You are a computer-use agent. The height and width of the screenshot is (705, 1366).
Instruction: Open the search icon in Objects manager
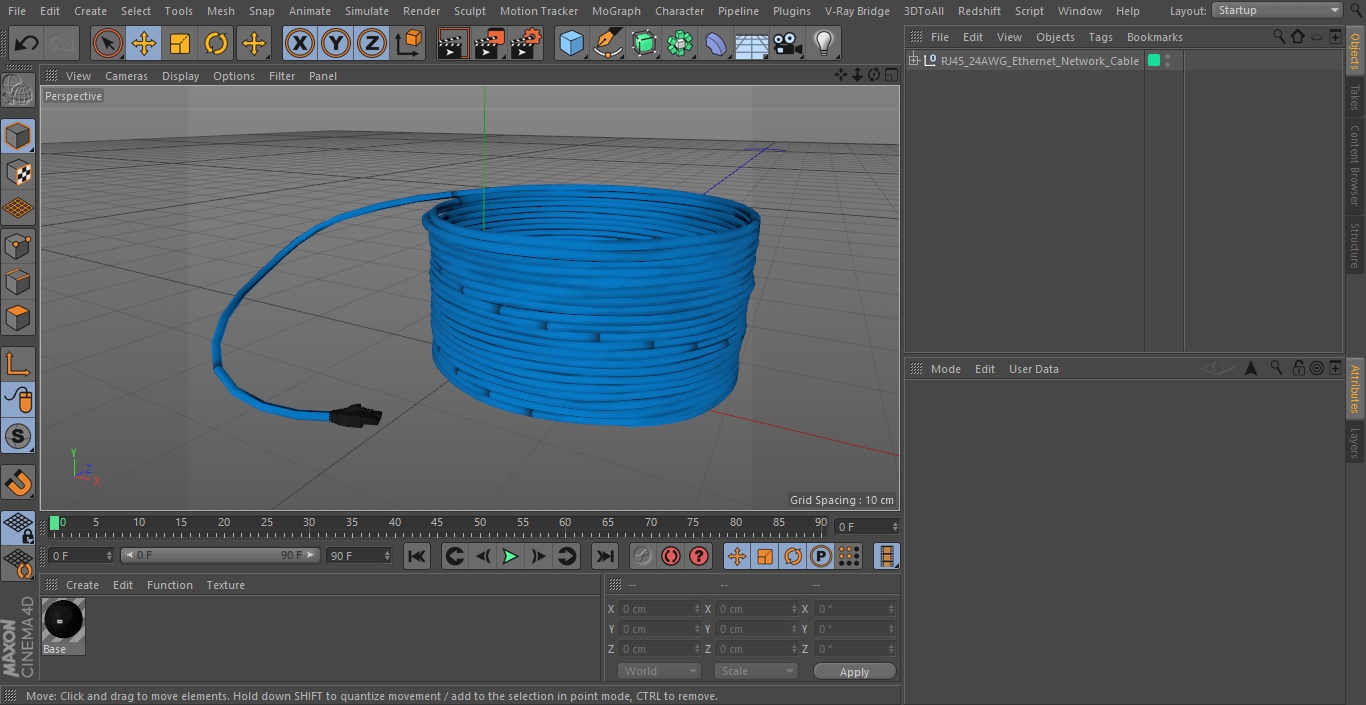(1279, 37)
